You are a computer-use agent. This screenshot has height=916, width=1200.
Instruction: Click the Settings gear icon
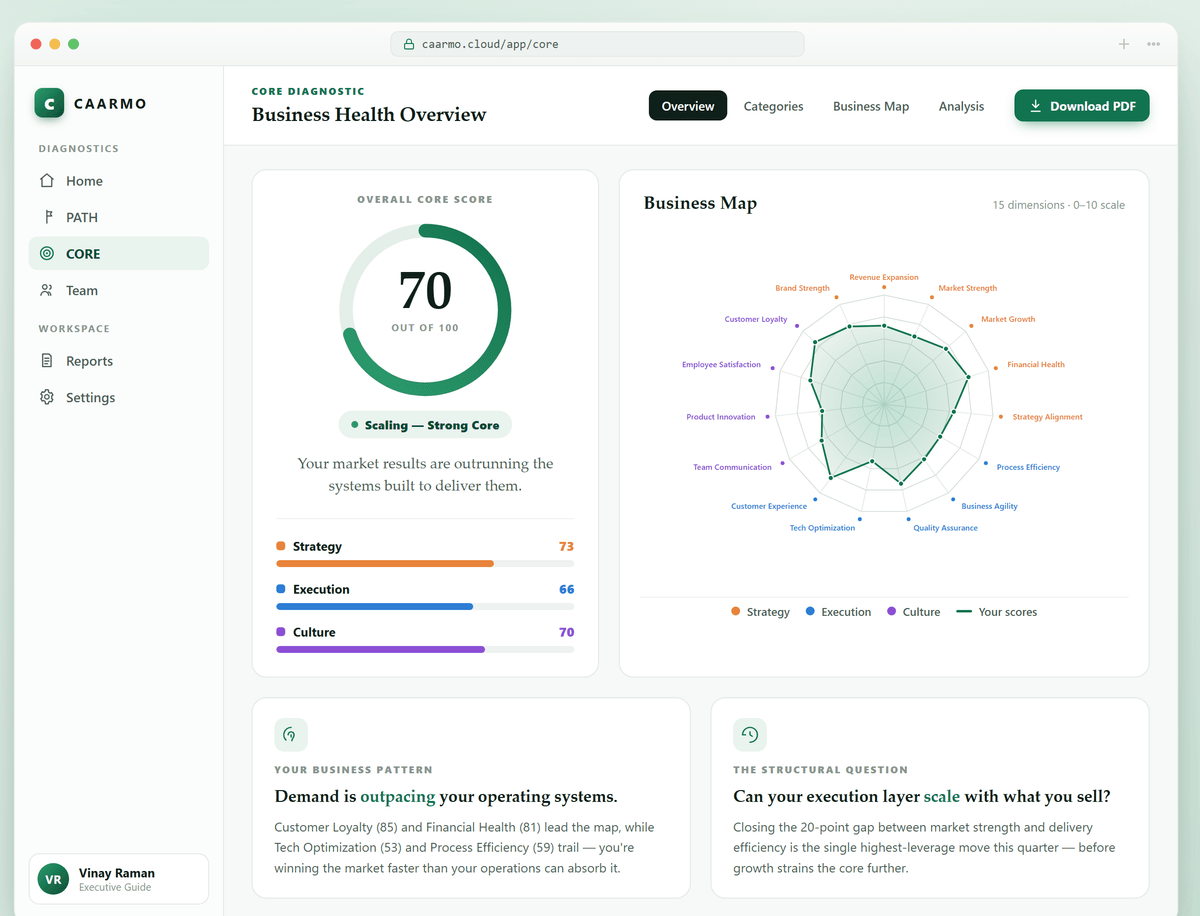tap(47, 397)
